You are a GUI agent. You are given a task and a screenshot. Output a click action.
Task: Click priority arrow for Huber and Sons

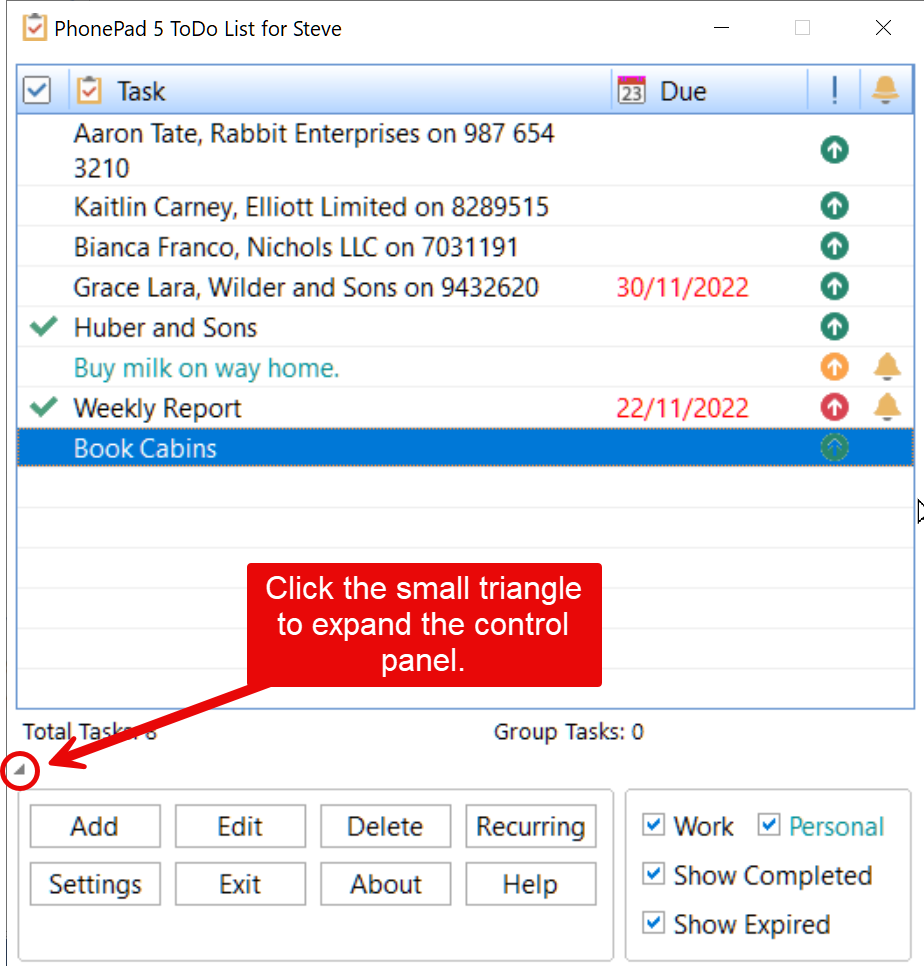point(835,327)
